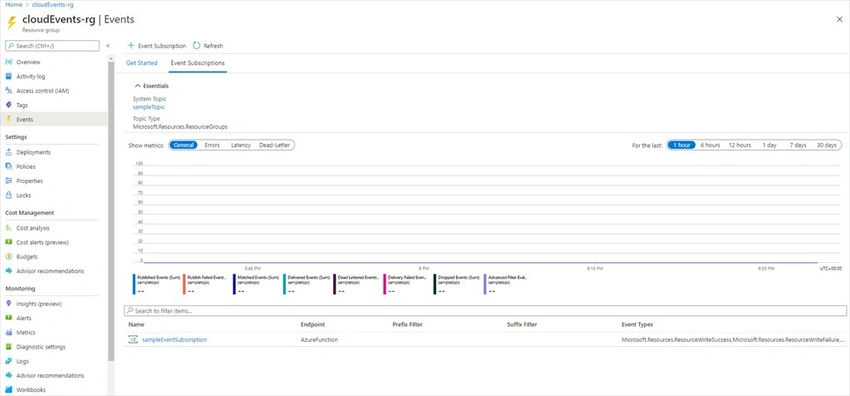Open the Access control (IAM) icon

(x=9, y=91)
